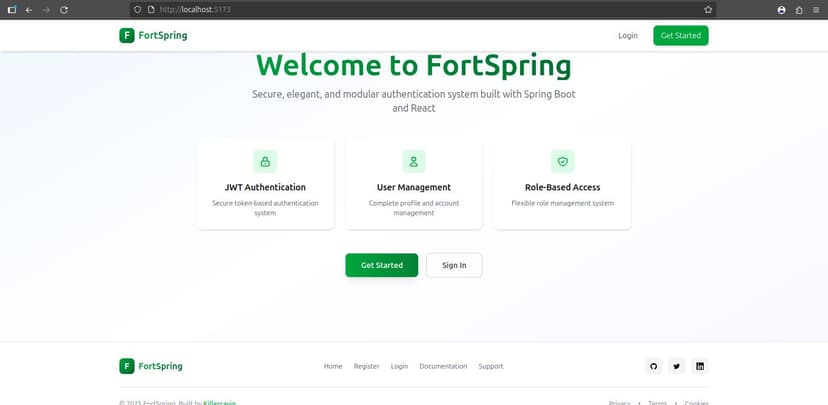
Task: Click the Login link in header
Action: click(628, 35)
